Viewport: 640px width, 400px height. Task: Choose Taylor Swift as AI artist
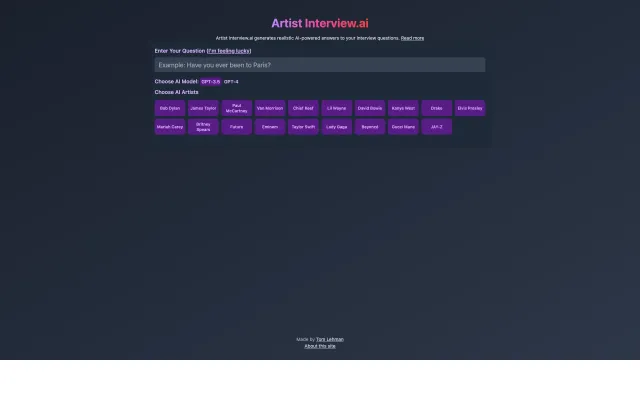(303, 127)
